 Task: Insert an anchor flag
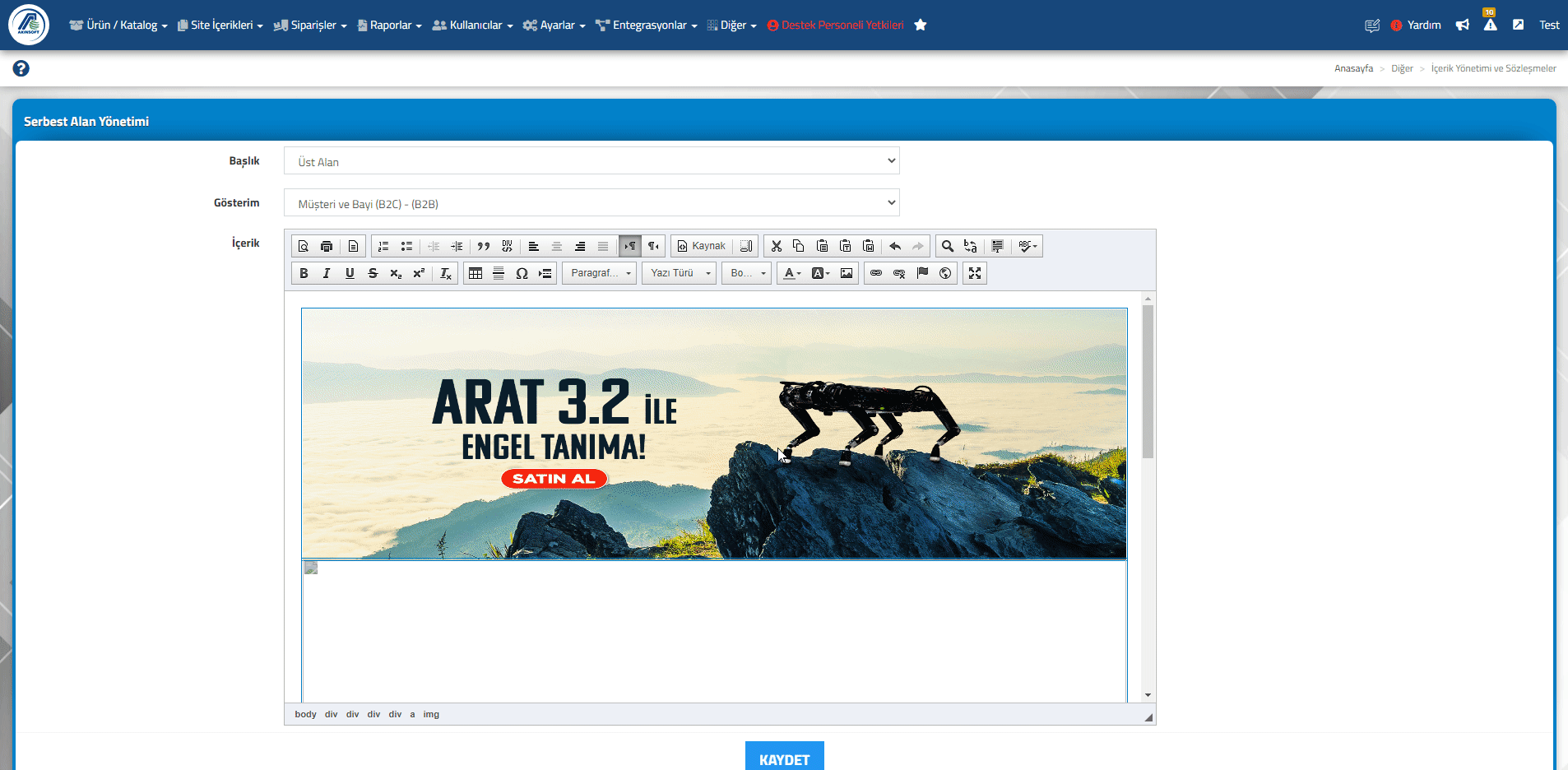tap(922, 273)
